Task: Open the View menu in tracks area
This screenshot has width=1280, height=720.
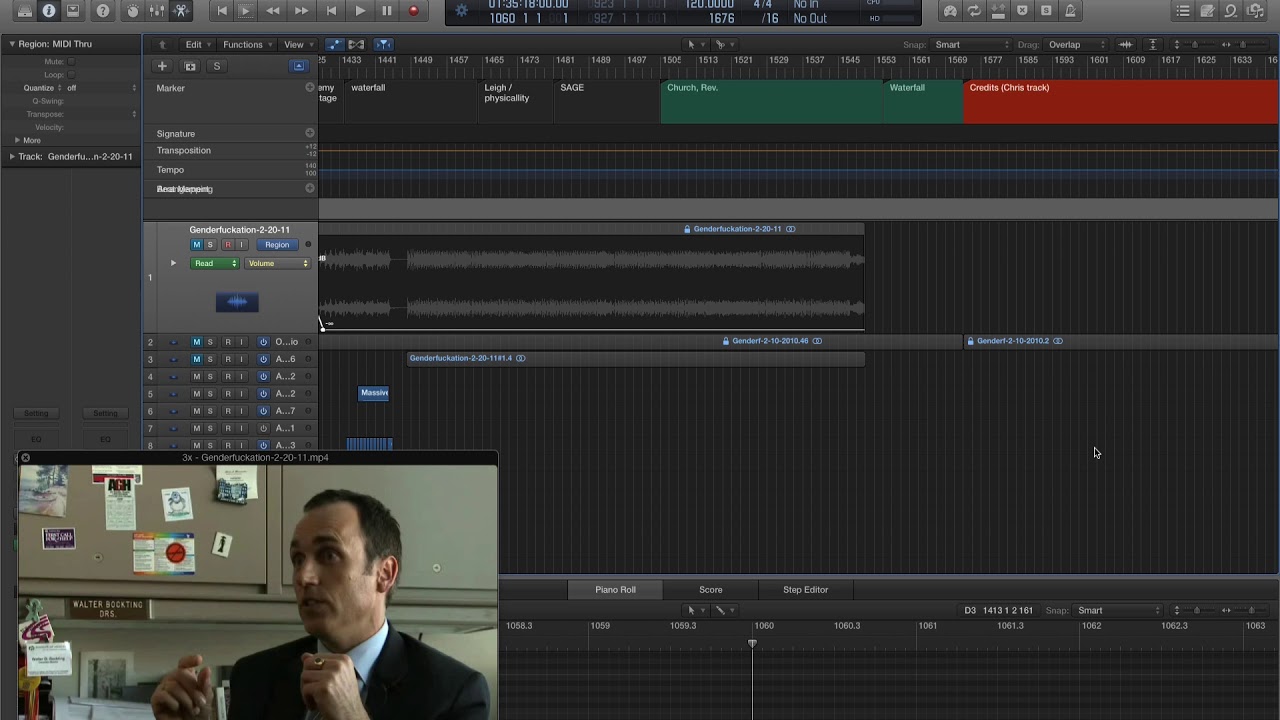Action: pos(298,45)
